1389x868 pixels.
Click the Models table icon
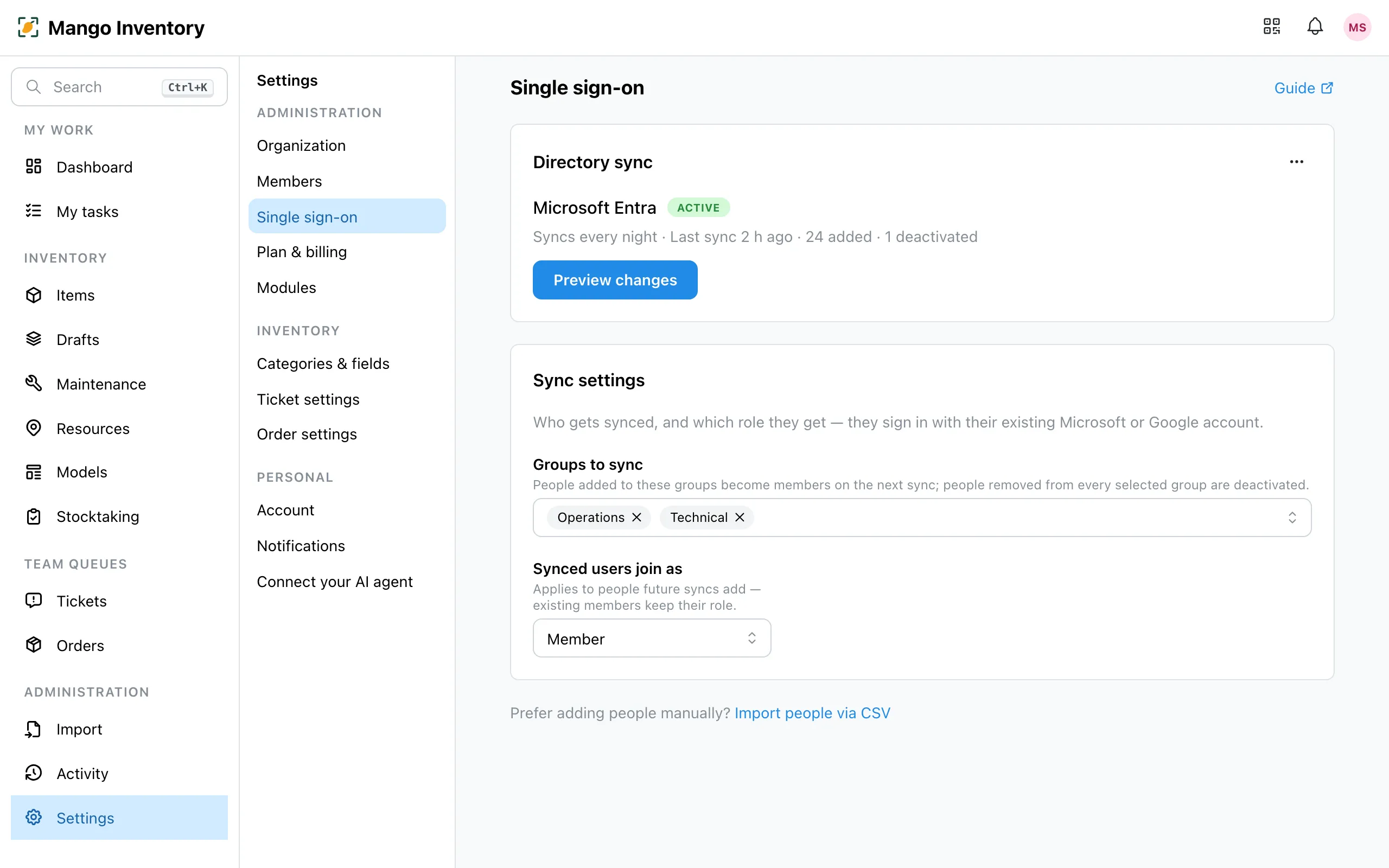34,472
